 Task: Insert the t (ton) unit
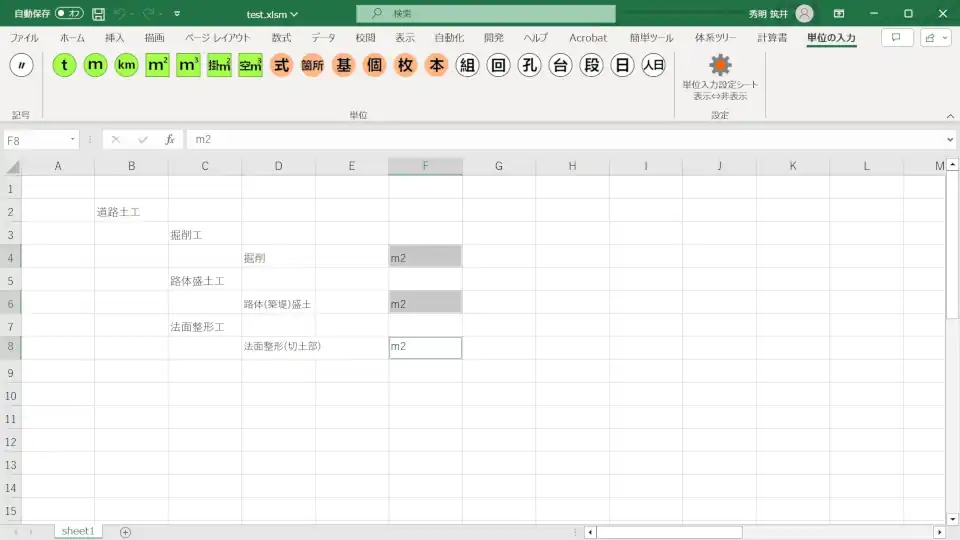(x=65, y=65)
